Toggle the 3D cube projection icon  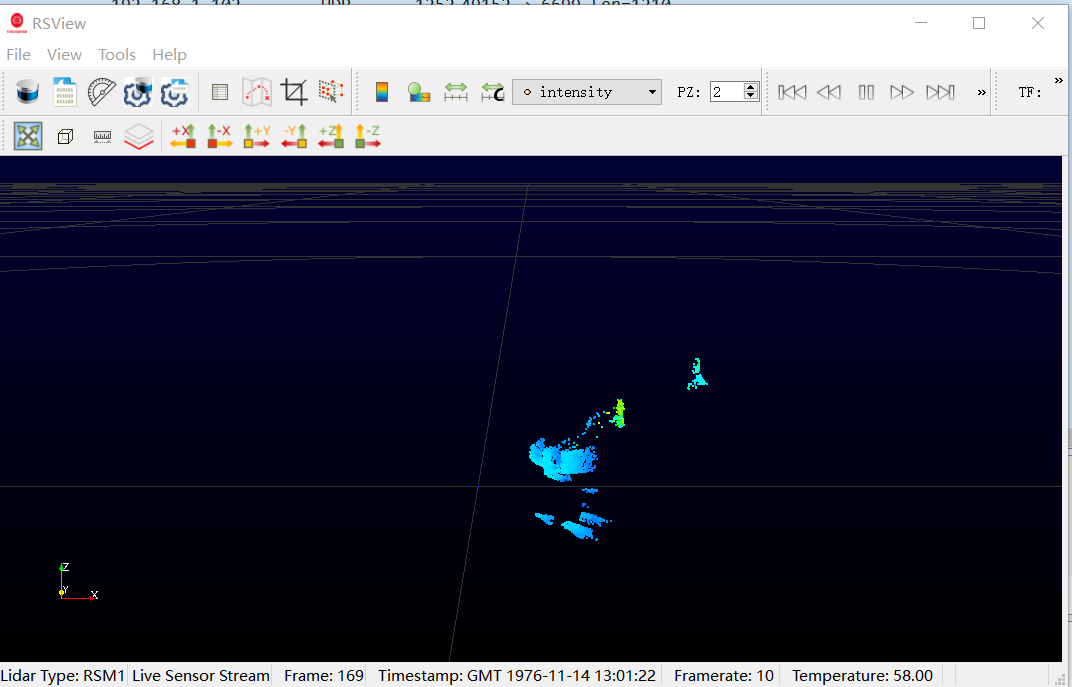pos(66,137)
